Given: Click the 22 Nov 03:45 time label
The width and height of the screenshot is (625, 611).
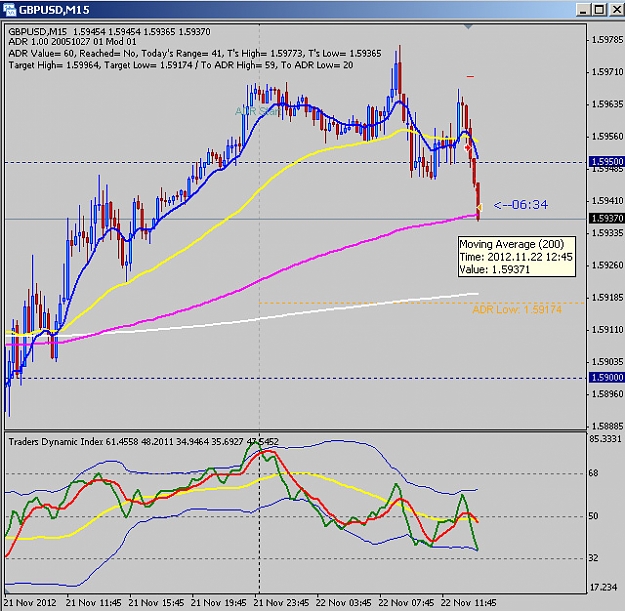Looking at the screenshot, I should pyautogui.click(x=344, y=602).
